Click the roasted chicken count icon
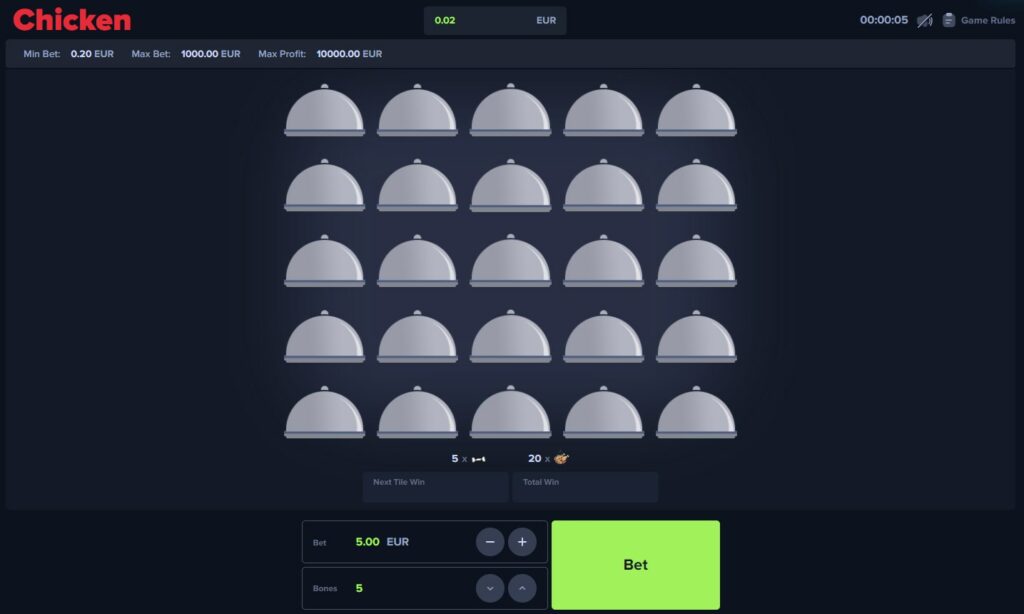The width and height of the screenshot is (1024, 614). (561, 459)
